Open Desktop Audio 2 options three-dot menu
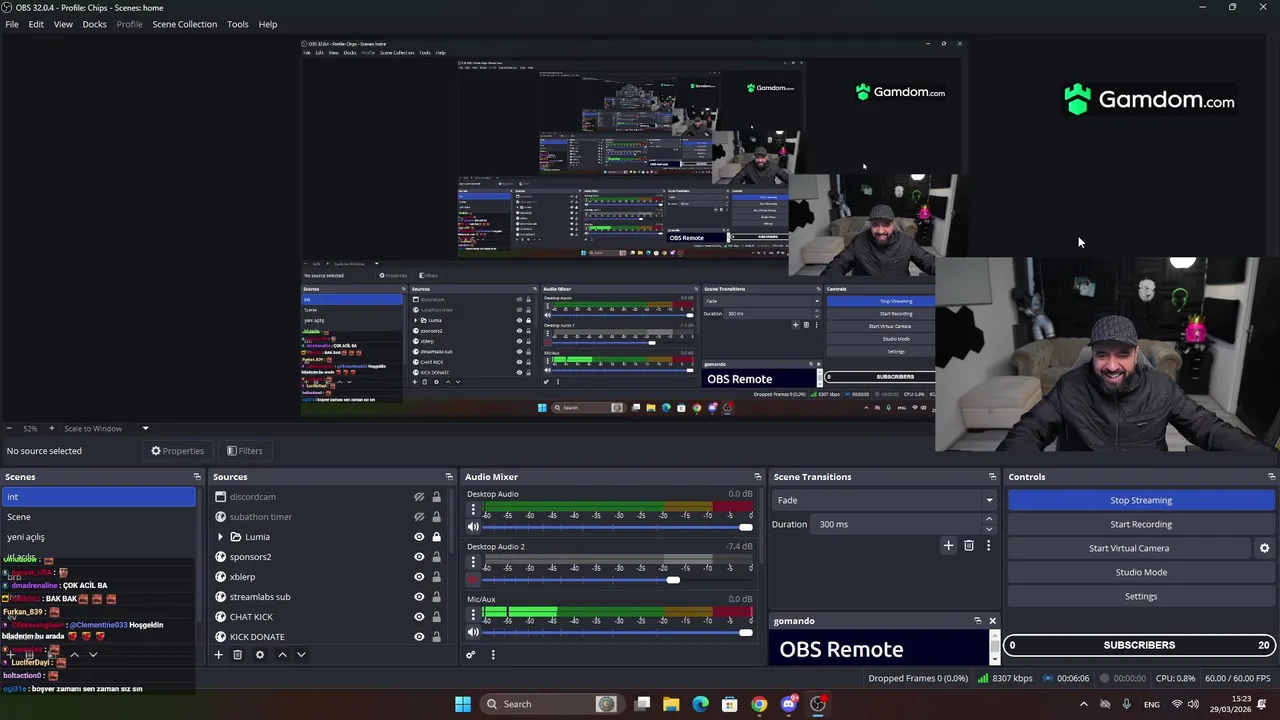 point(473,562)
